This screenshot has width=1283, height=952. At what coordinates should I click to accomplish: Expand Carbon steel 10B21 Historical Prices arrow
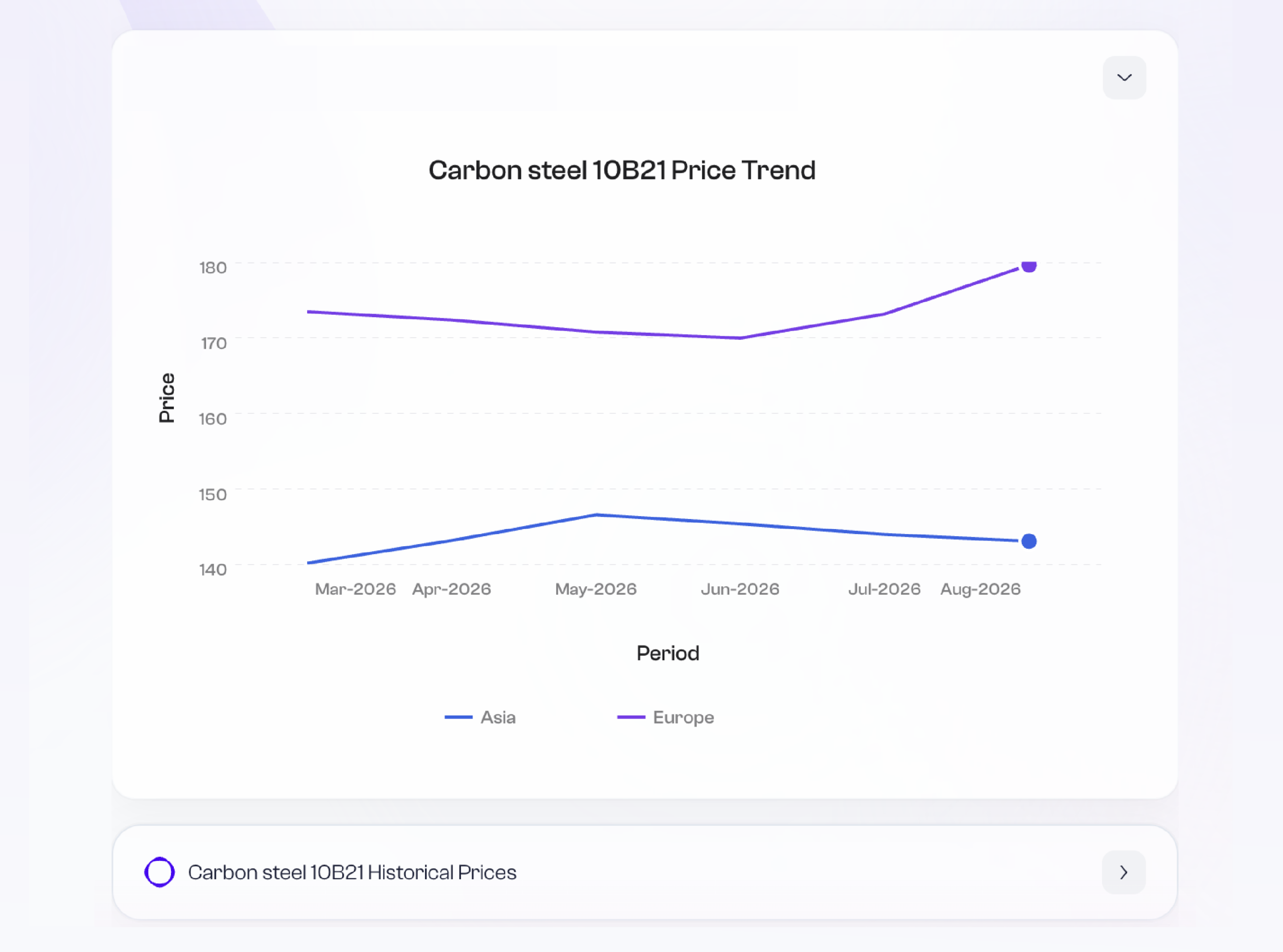click(1123, 872)
